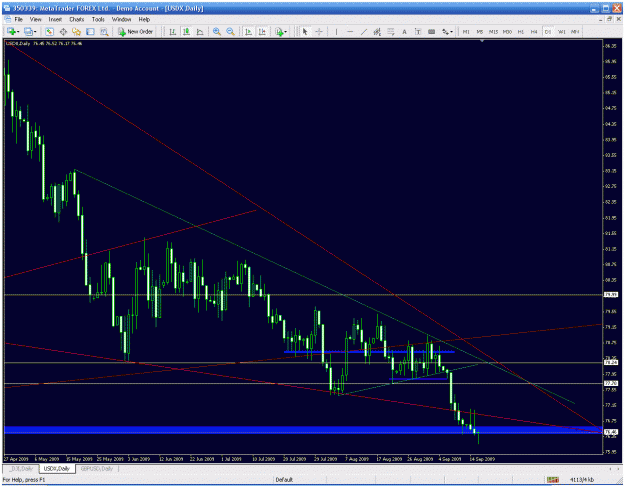Select the USDX,Daily chart tab
Viewport: 625px width, 486px height.
[56, 469]
